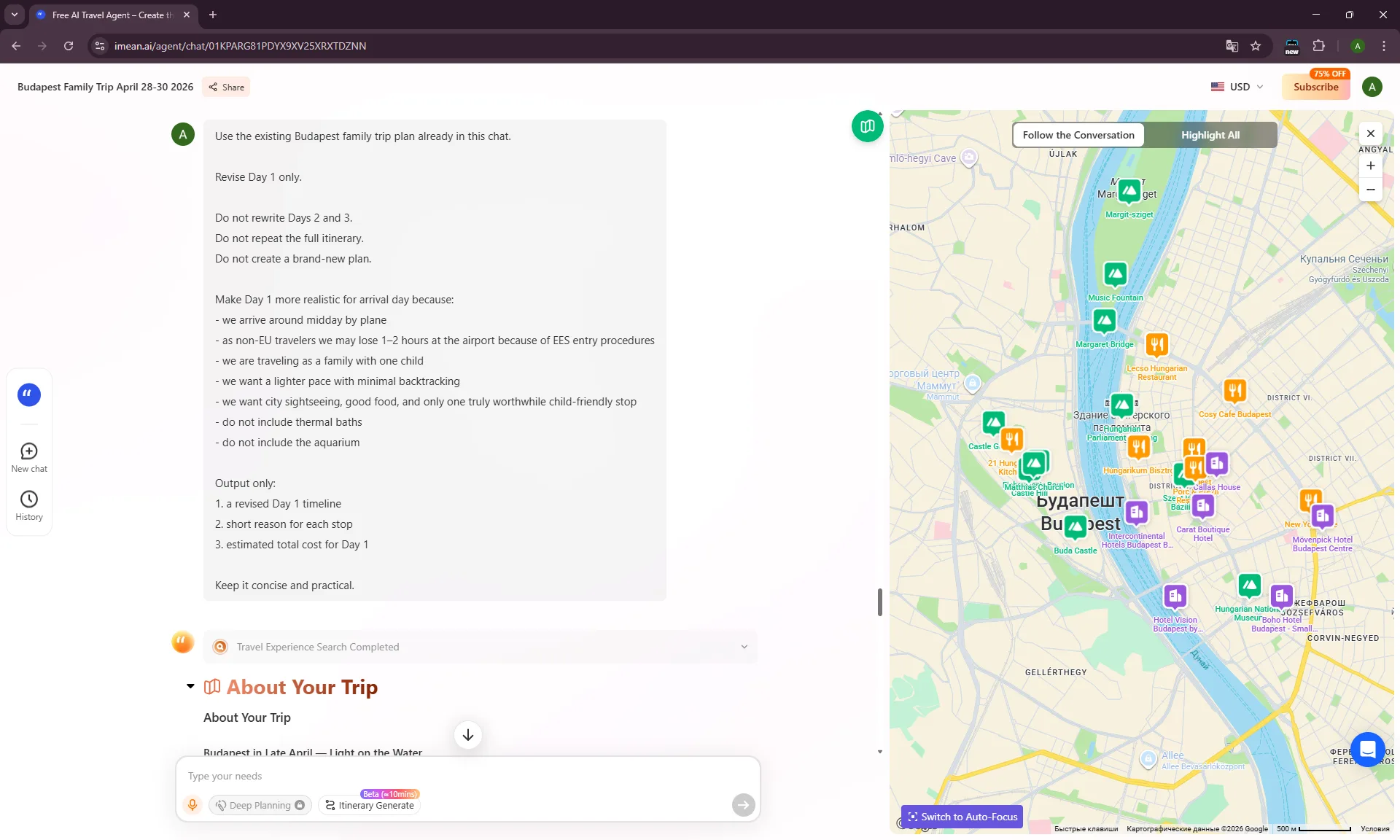Viewport: 1400px width, 840px height.
Task: Open a new browser tab
Action: (x=213, y=15)
